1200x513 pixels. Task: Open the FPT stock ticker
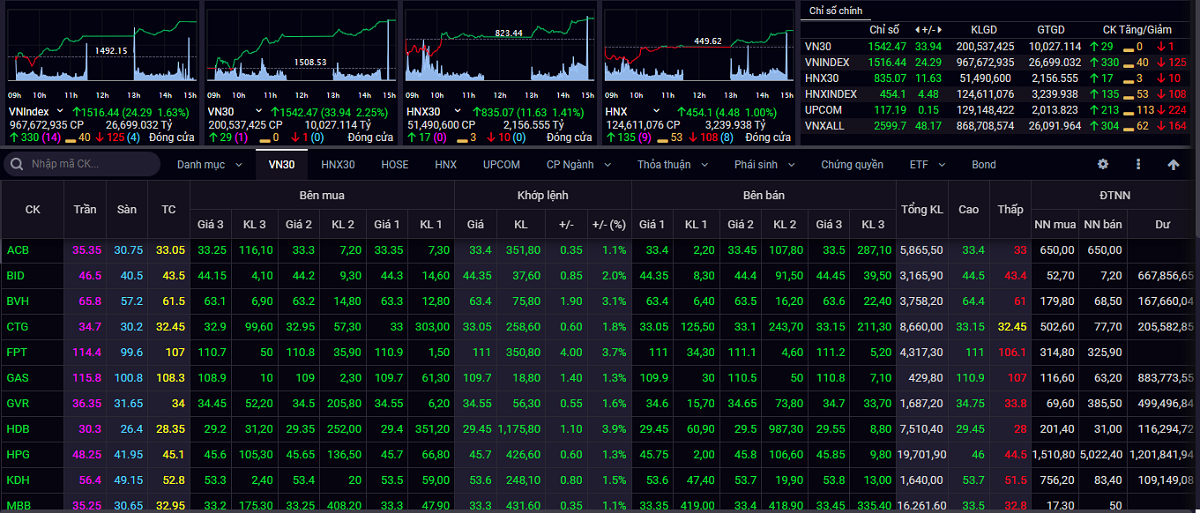point(16,352)
